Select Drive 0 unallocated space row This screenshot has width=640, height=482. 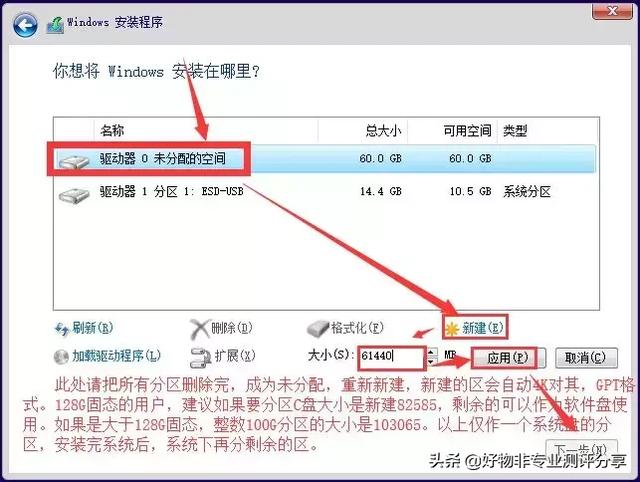pos(324,159)
